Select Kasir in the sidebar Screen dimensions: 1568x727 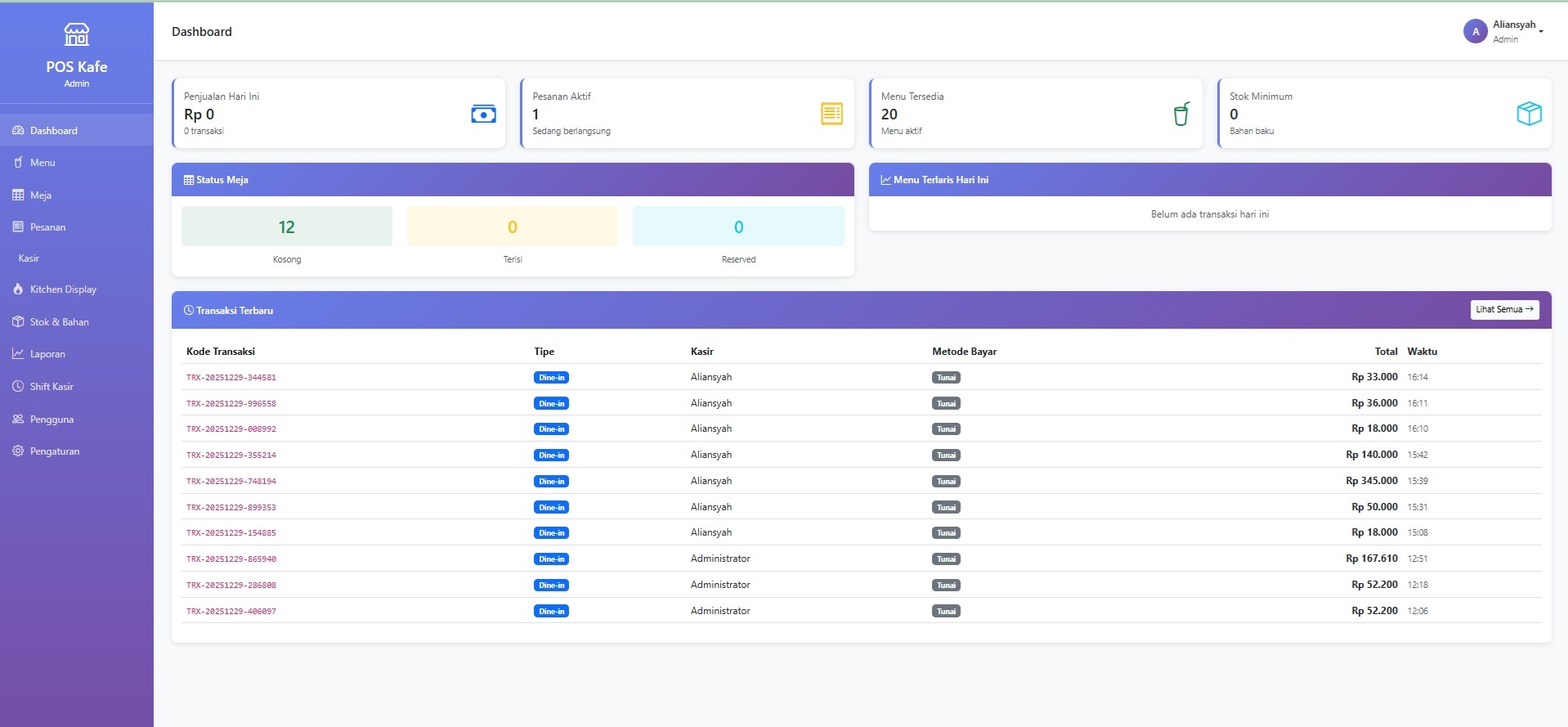click(x=29, y=258)
